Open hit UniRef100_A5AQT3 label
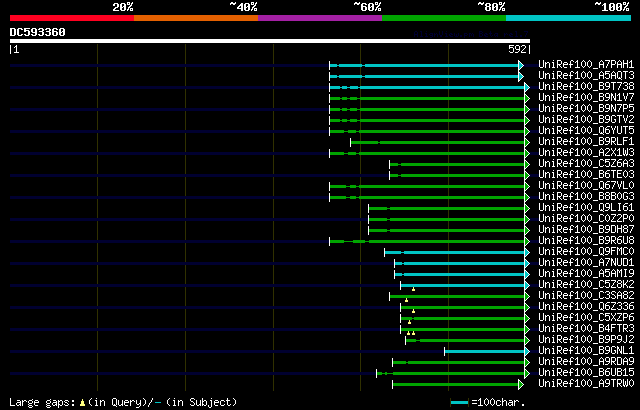 (x=586, y=75)
